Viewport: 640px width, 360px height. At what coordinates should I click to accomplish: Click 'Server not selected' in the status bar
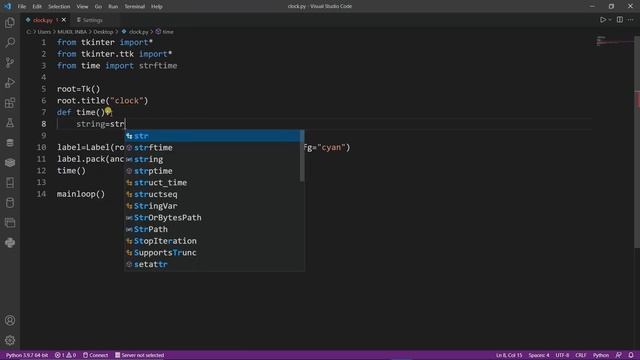[x=140, y=355]
